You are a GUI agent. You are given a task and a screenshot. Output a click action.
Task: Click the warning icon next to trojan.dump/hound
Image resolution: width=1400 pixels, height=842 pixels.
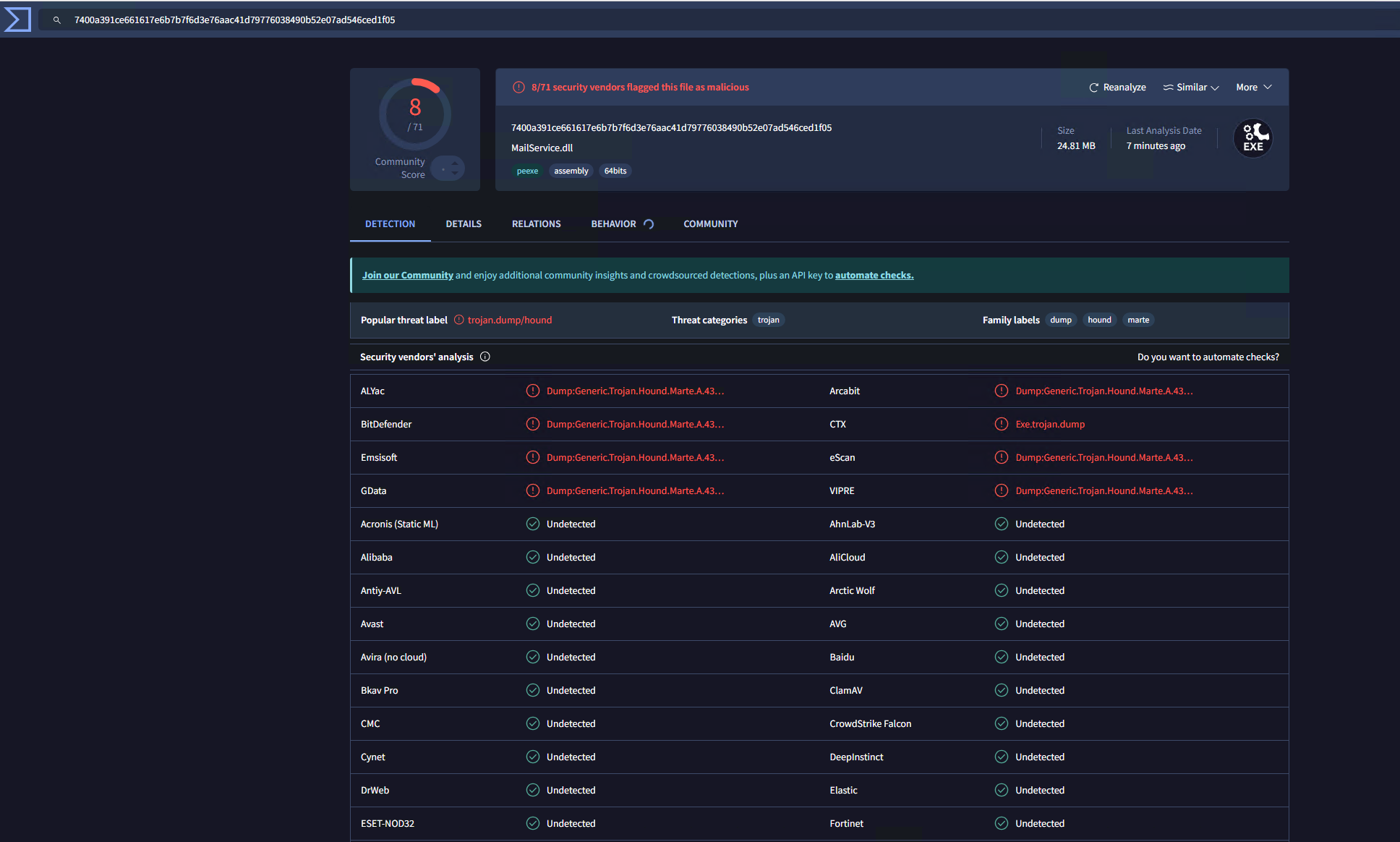[x=458, y=320]
